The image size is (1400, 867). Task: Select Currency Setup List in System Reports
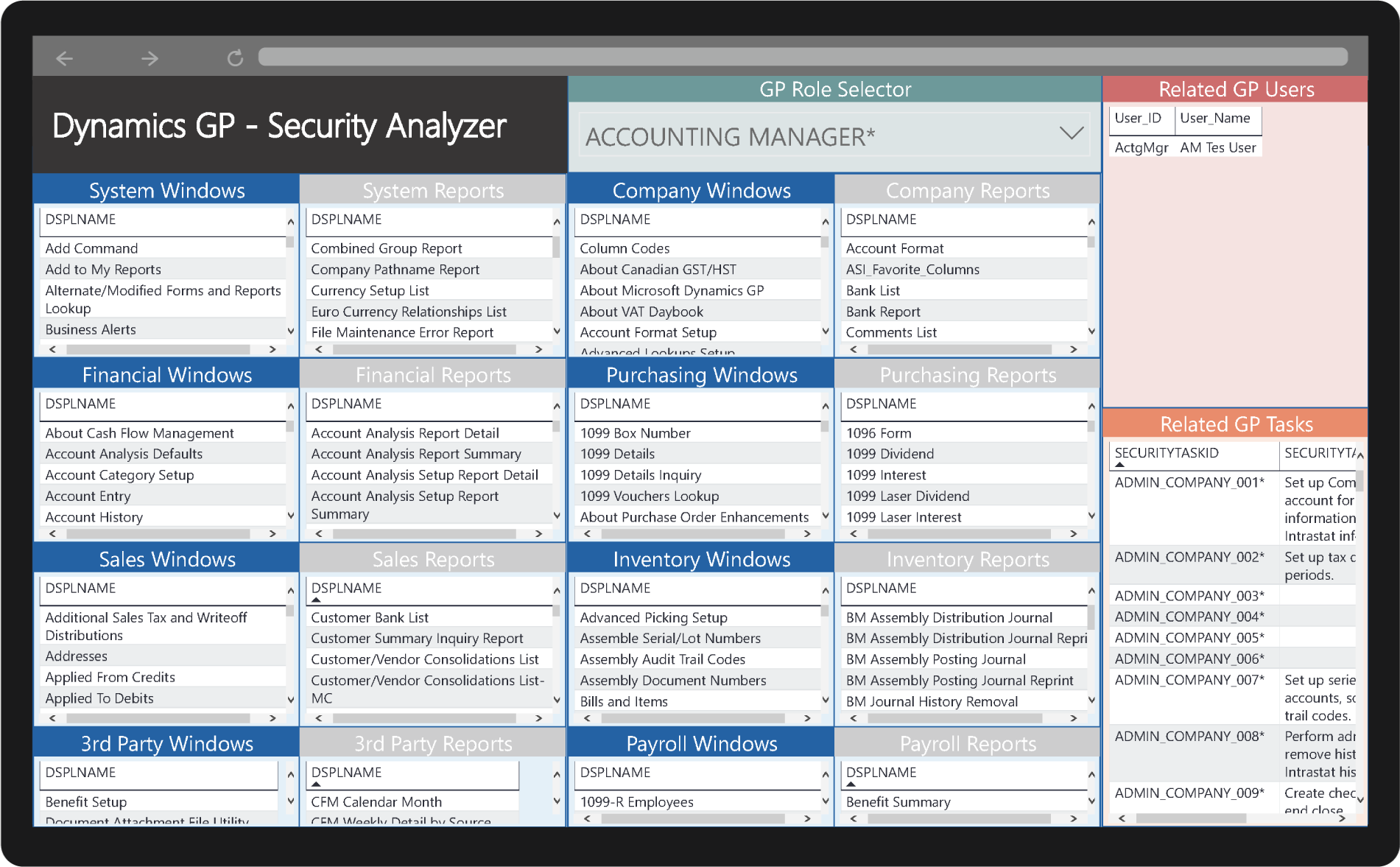pos(369,290)
